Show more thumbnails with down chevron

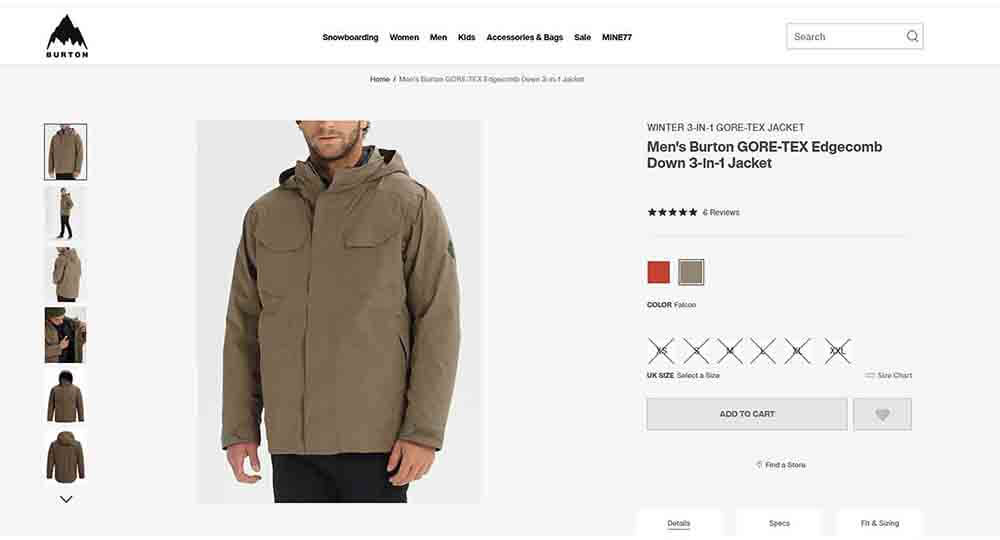(66, 499)
